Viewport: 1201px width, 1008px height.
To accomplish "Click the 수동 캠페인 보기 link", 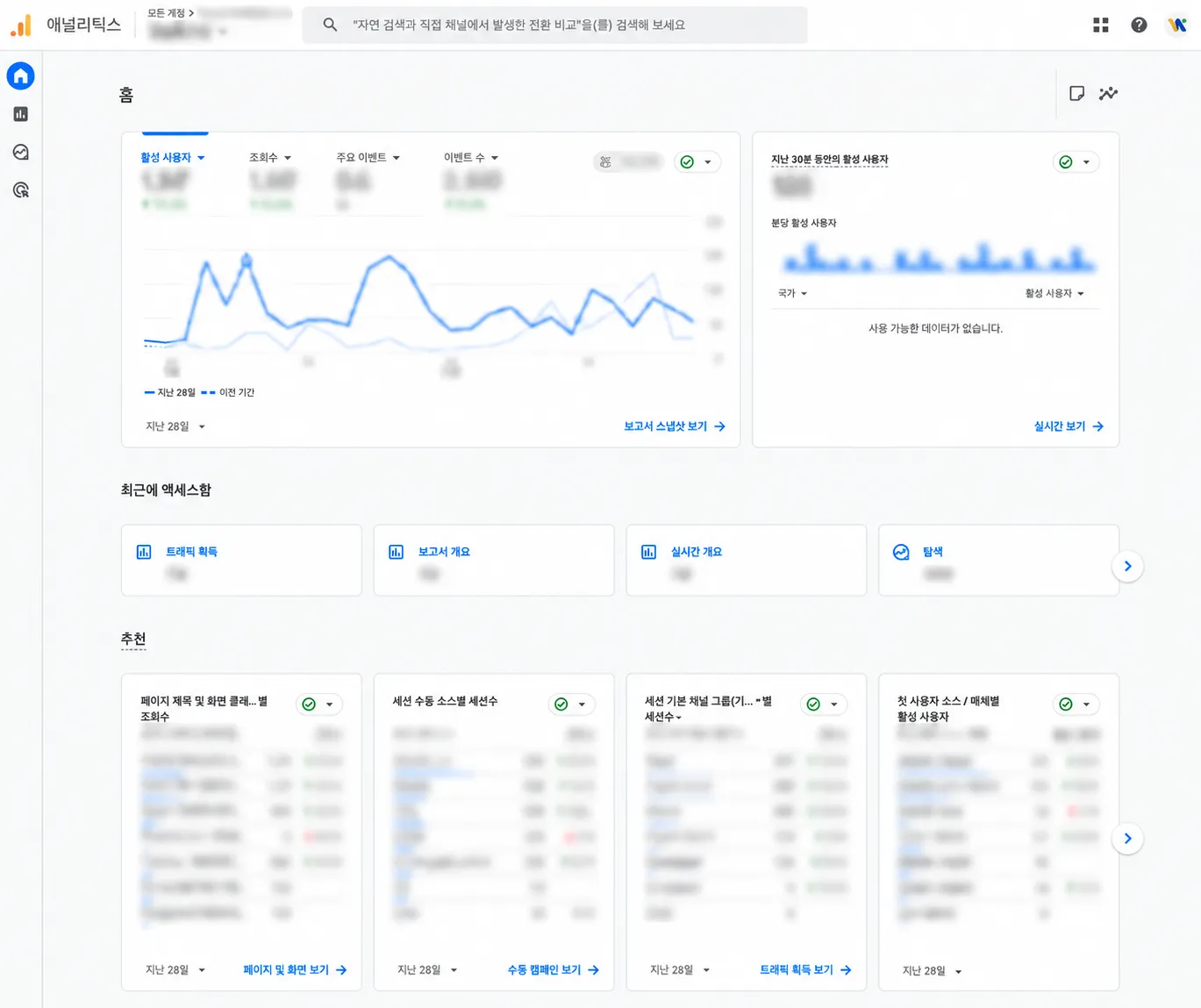I will click(x=554, y=970).
